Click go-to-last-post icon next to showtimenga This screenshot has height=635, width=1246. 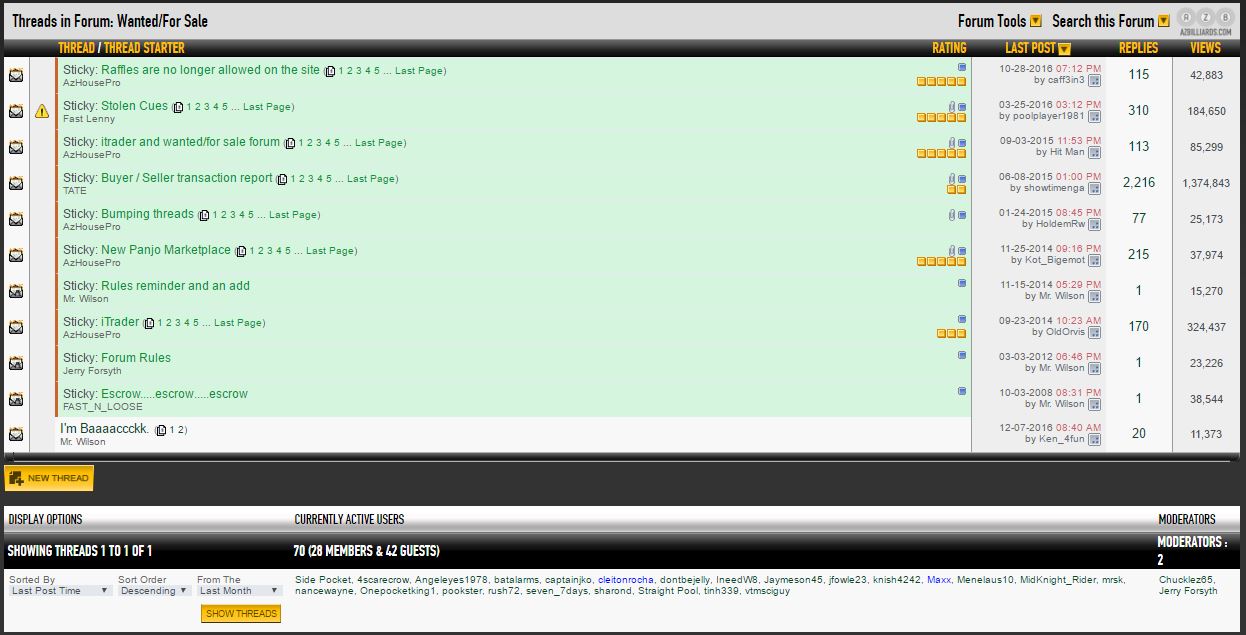1094,189
